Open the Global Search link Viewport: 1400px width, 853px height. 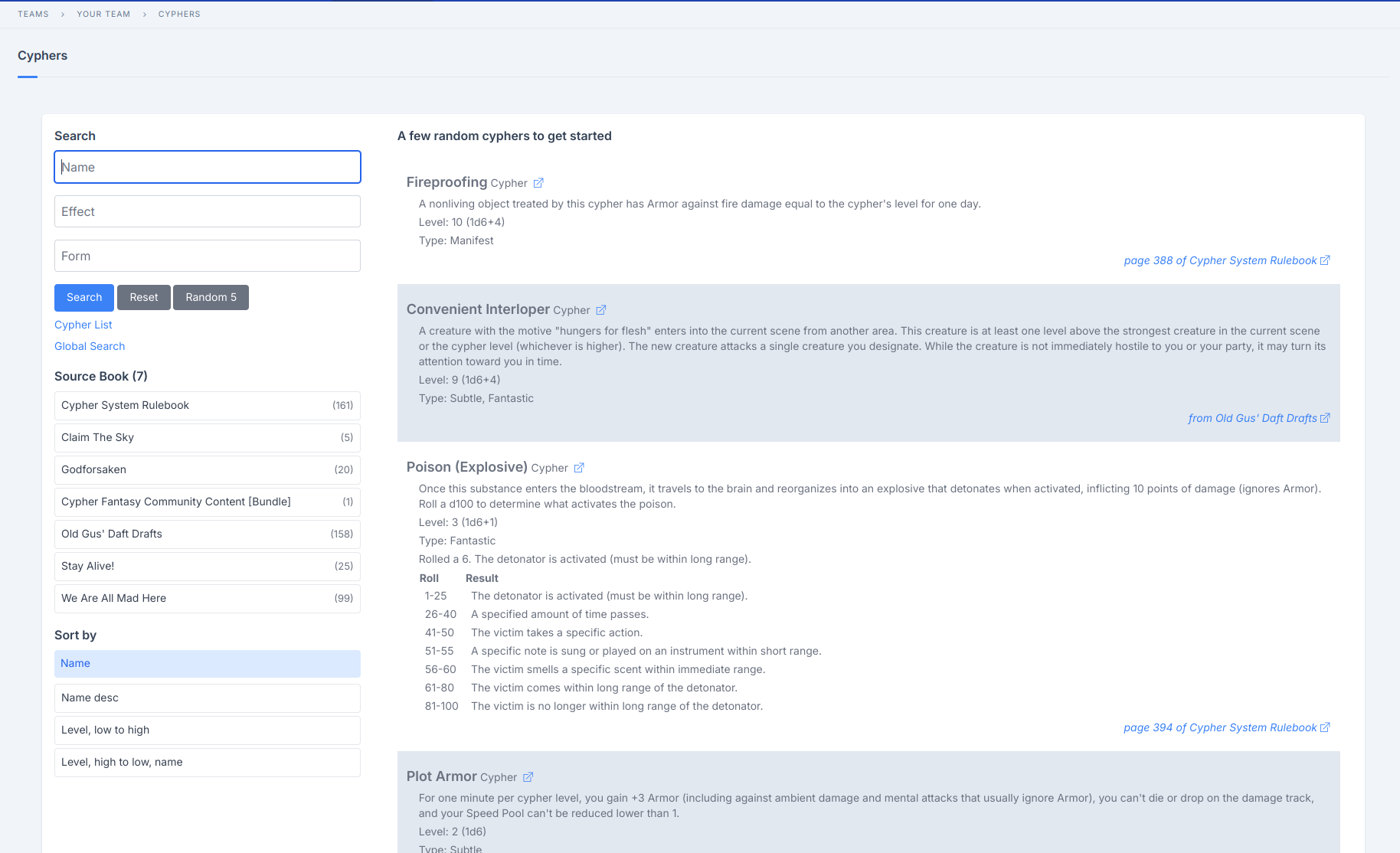click(90, 346)
